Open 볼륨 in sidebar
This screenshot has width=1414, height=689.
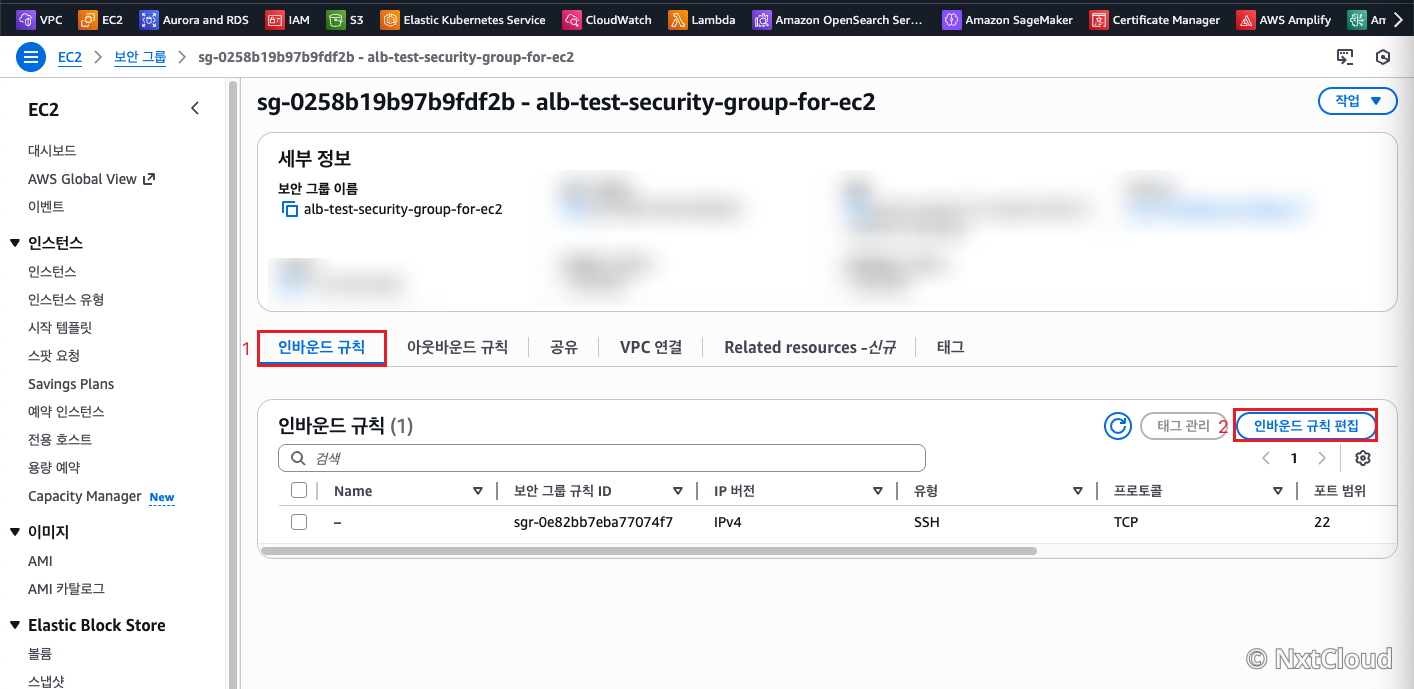pos(40,653)
